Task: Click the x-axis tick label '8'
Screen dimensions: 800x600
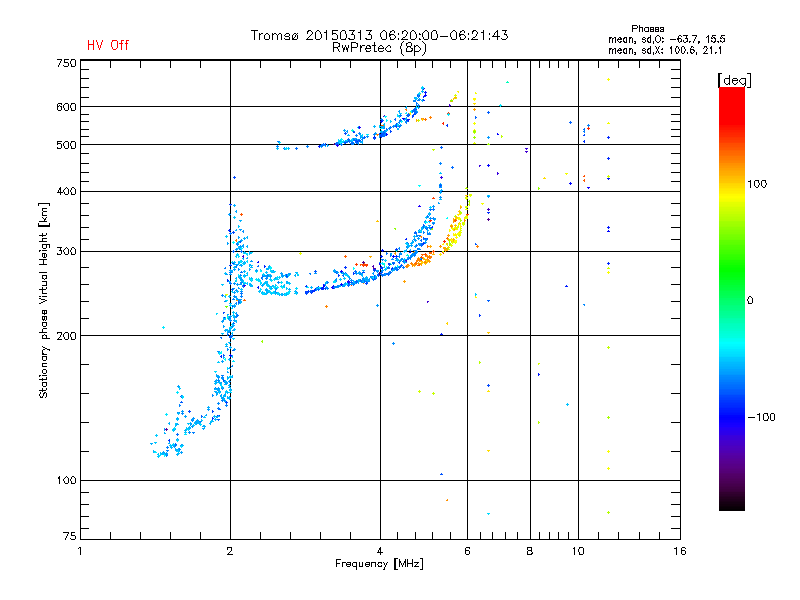Action: 530,551
